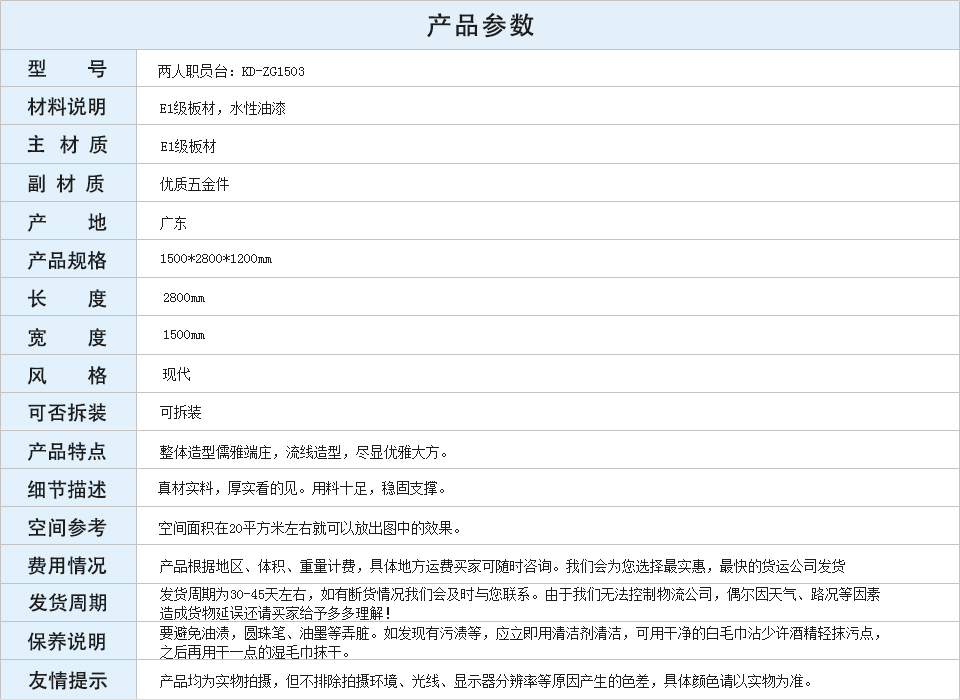960x700 pixels.
Task: Click the 产品特点 label cell
Action: (67, 451)
